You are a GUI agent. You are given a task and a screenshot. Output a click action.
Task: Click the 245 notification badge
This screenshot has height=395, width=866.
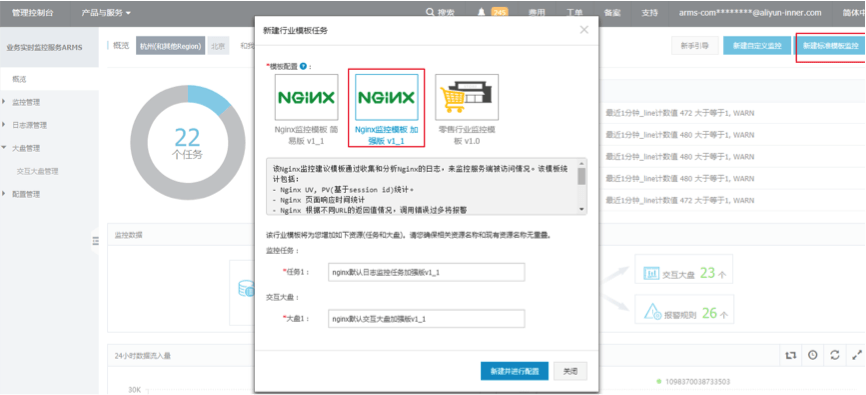coord(499,13)
